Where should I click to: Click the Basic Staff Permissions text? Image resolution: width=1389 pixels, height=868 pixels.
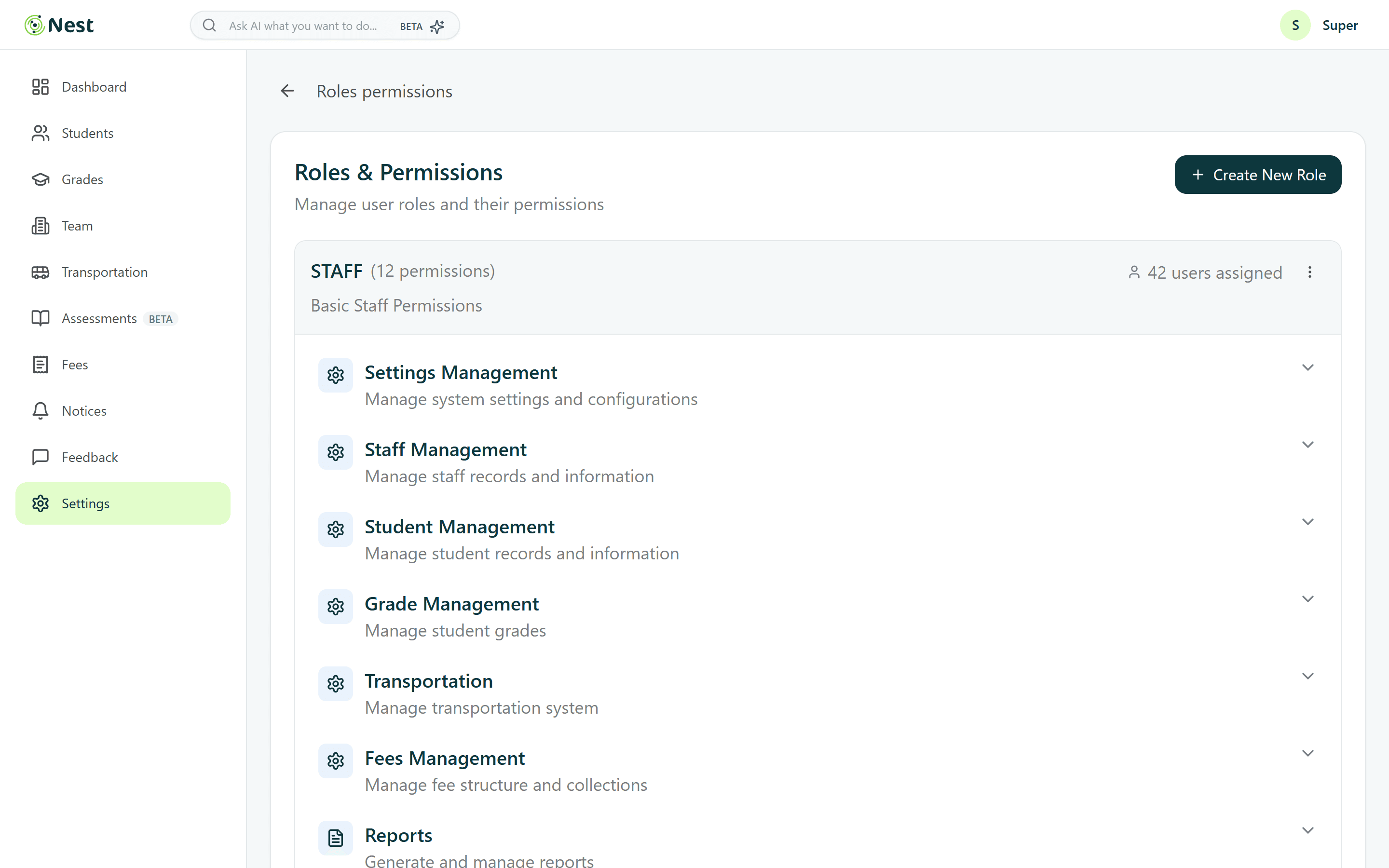pyautogui.click(x=396, y=305)
